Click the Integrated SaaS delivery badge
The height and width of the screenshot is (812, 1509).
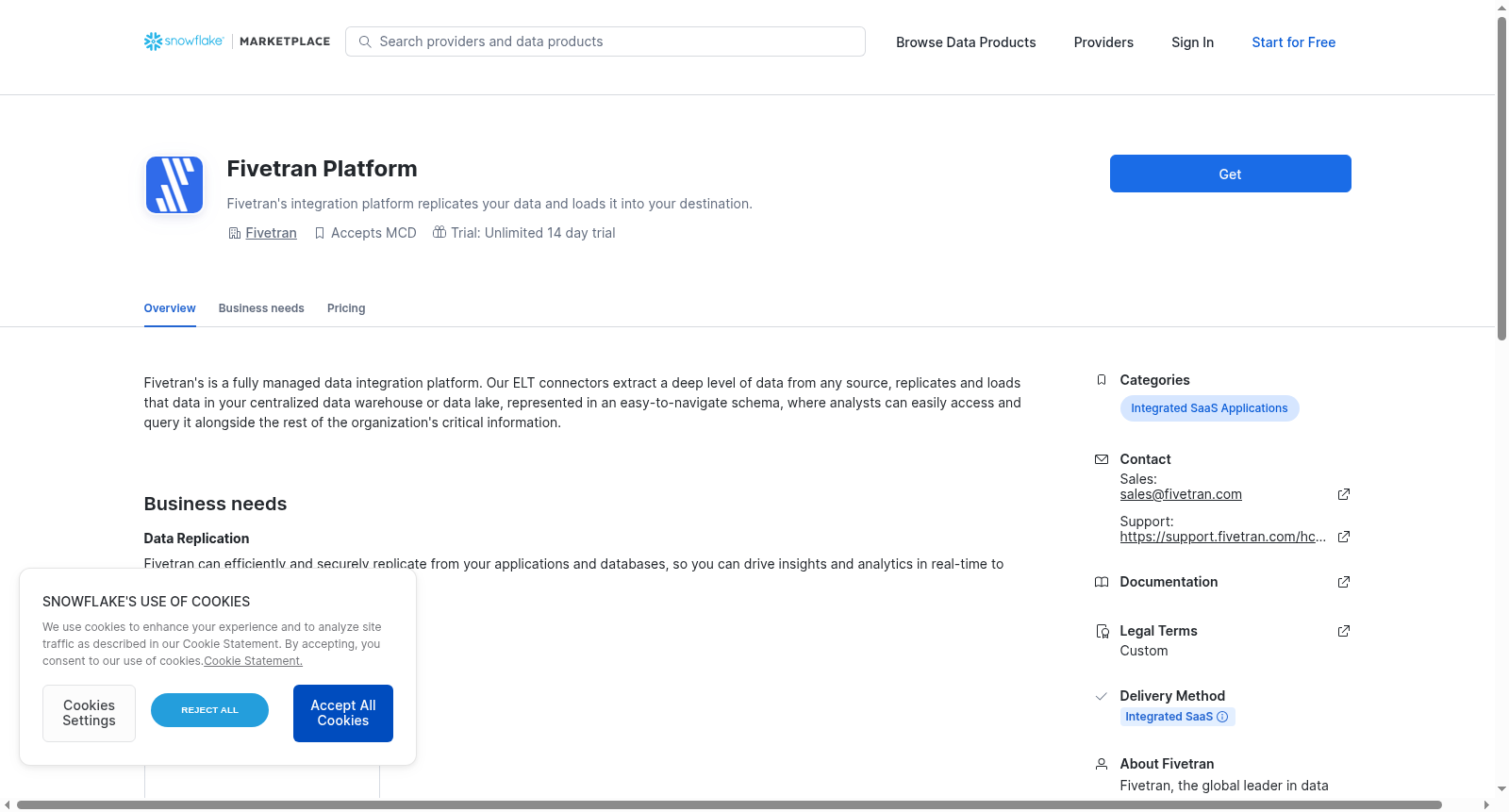pyautogui.click(x=1177, y=717)
